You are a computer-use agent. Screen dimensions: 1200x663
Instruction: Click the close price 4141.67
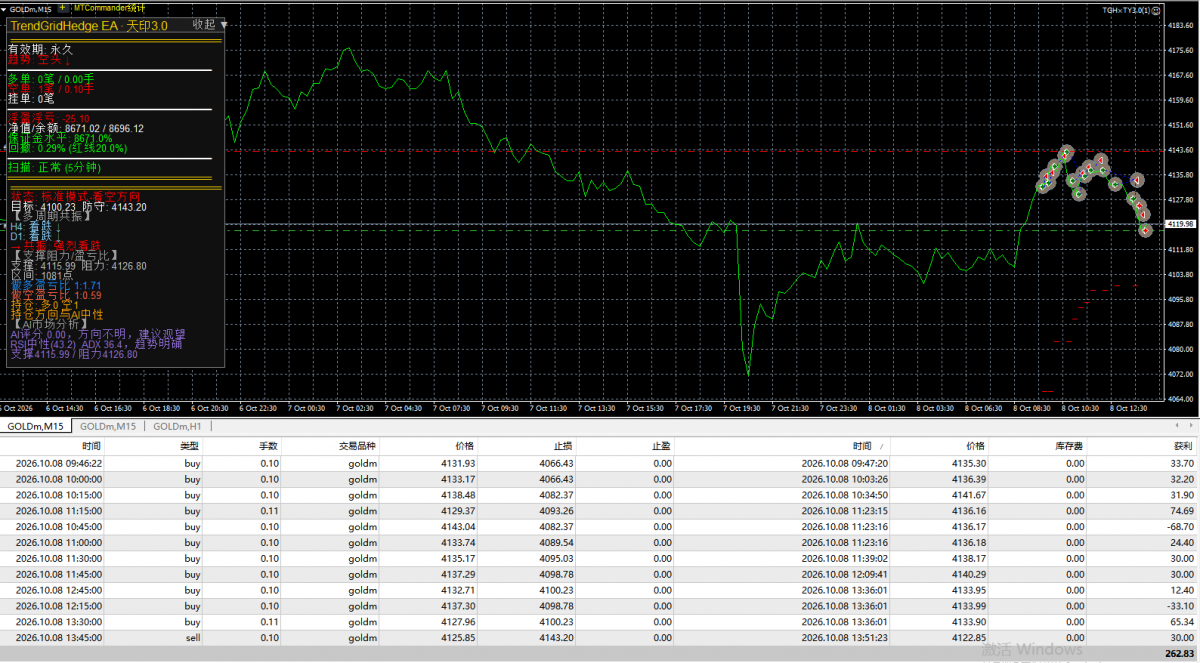click(967, 494)
